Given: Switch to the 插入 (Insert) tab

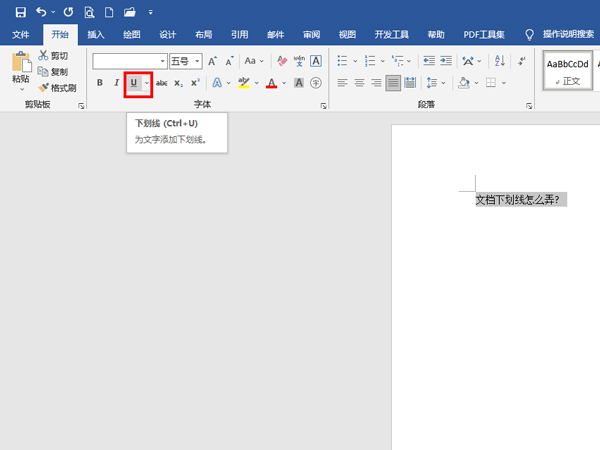Looking at the screenshot, I should [x=96, y=35].
